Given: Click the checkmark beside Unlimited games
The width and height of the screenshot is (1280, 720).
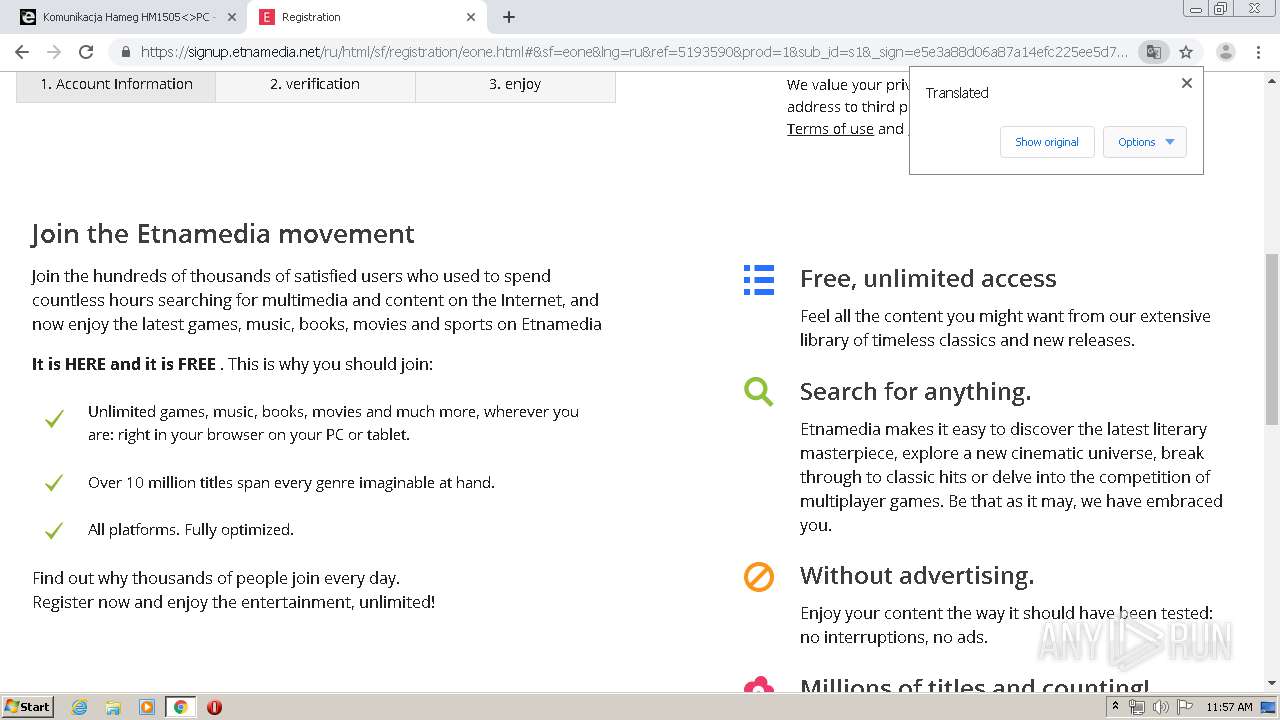Looking at the screenshot, I should [54, 419].
